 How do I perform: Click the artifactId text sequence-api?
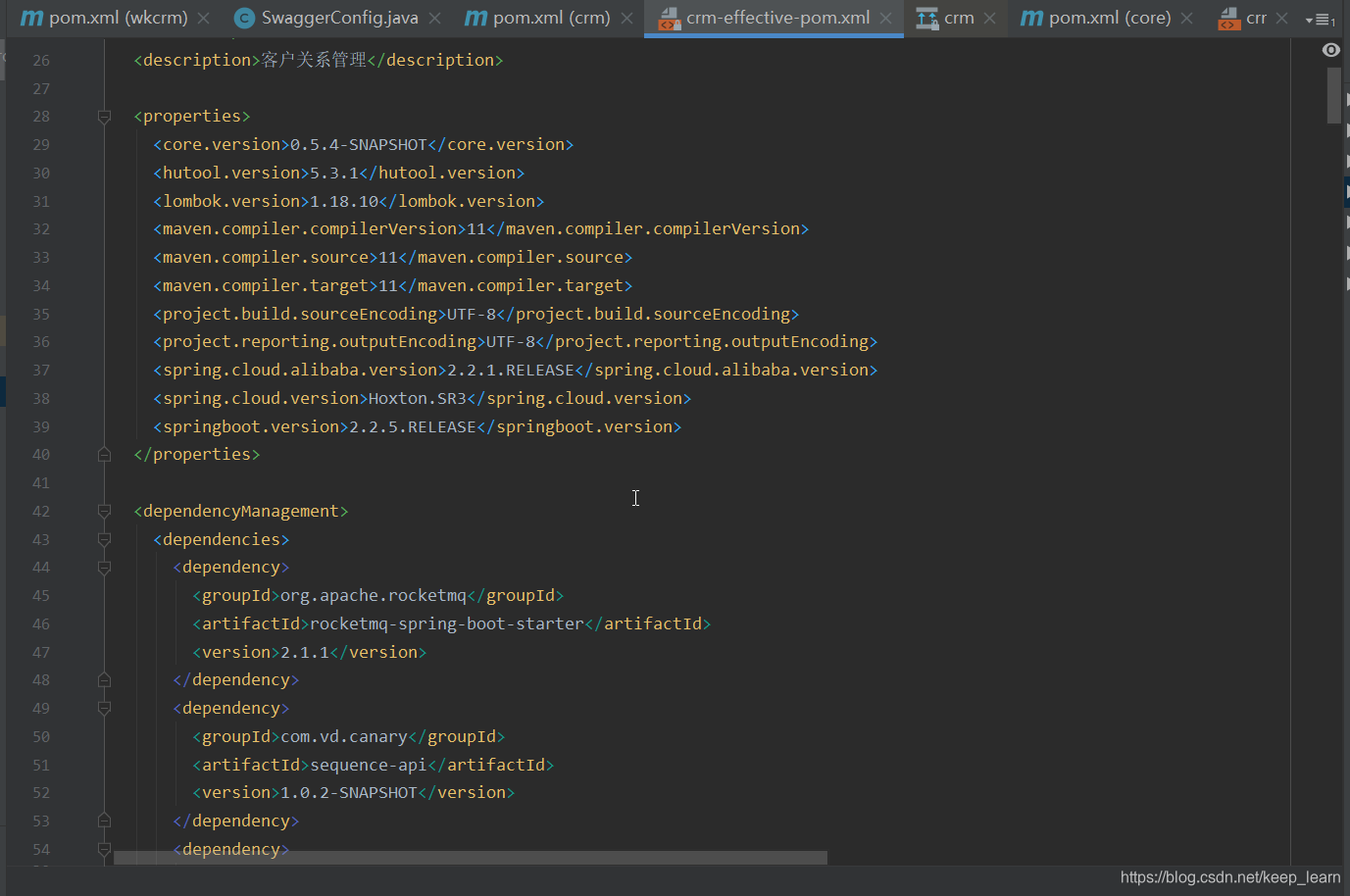click(x=369, y=765)
